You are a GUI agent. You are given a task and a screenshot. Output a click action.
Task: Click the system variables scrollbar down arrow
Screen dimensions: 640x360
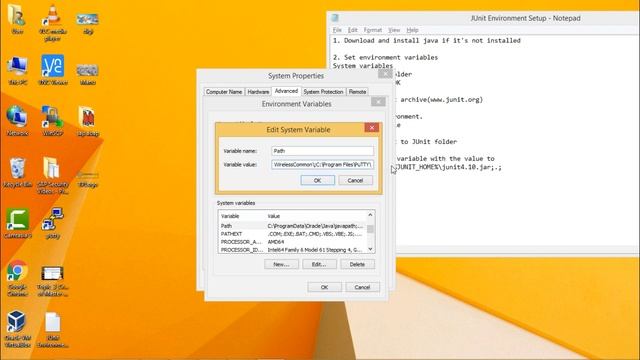tap(370, 249)
